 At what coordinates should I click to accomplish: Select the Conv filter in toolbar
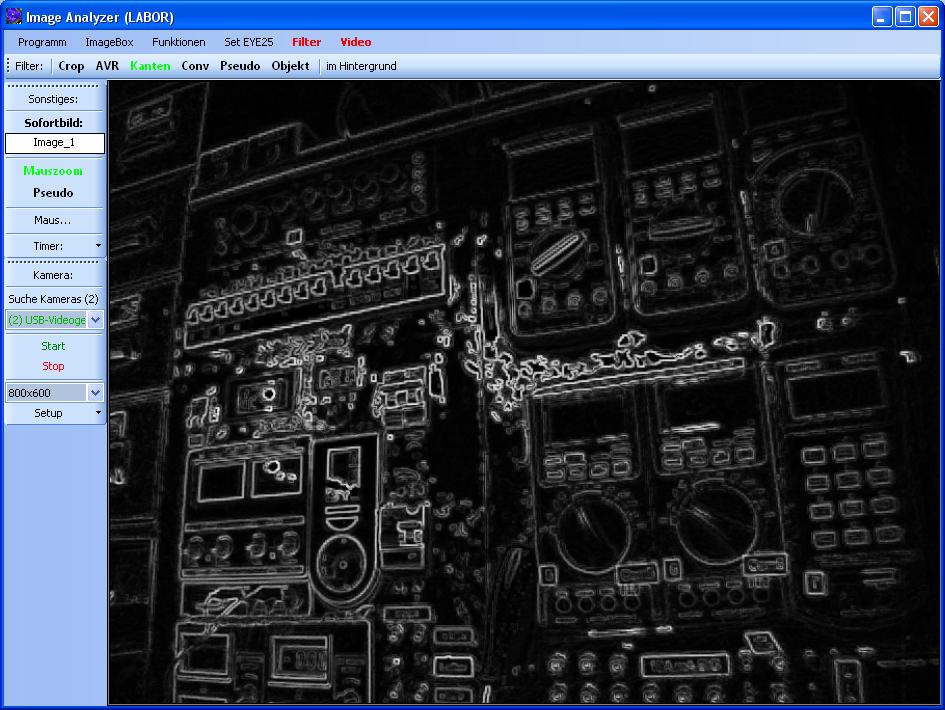point(195,66)
